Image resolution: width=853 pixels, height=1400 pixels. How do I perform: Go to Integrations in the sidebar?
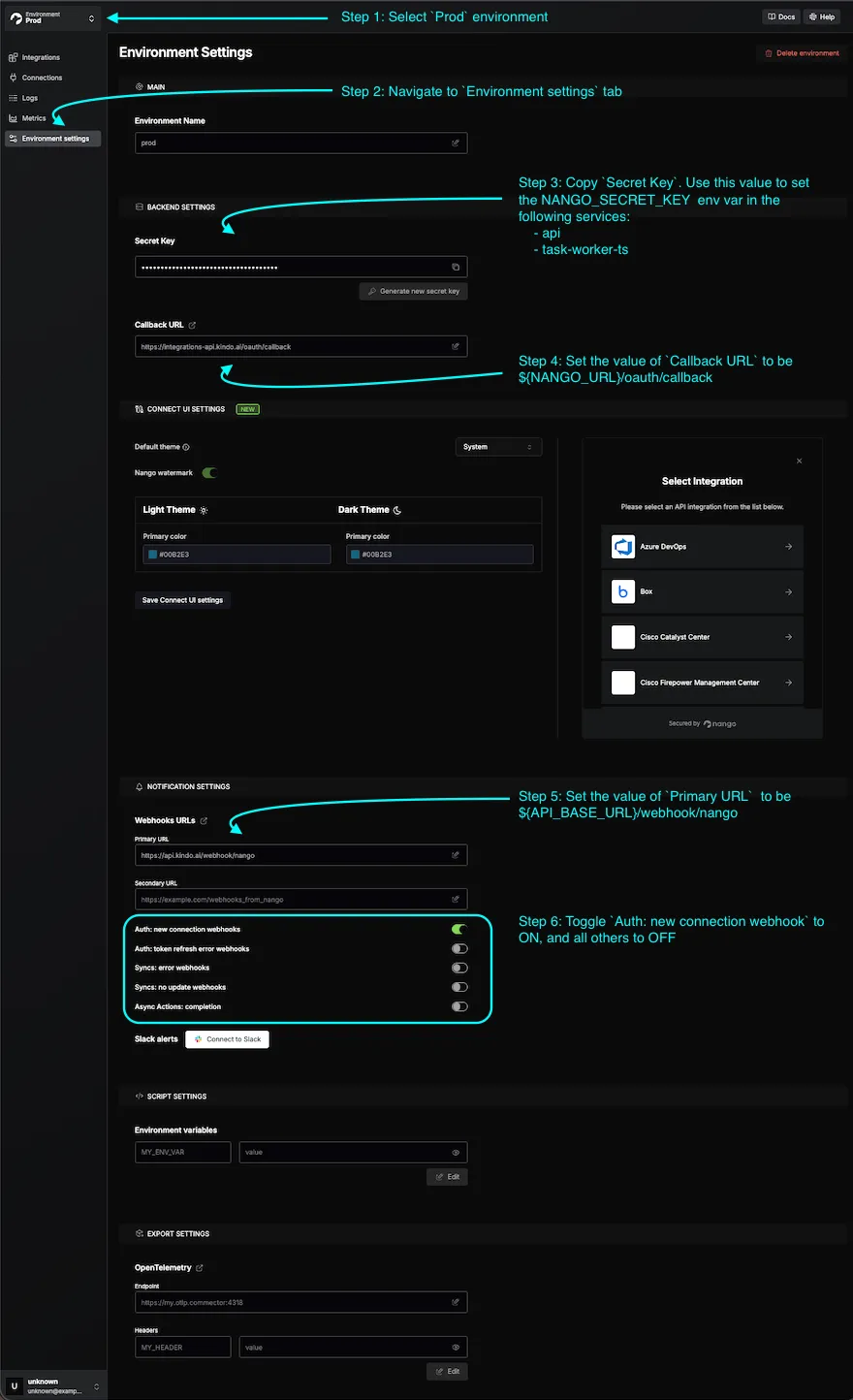[x=41, y=58]
